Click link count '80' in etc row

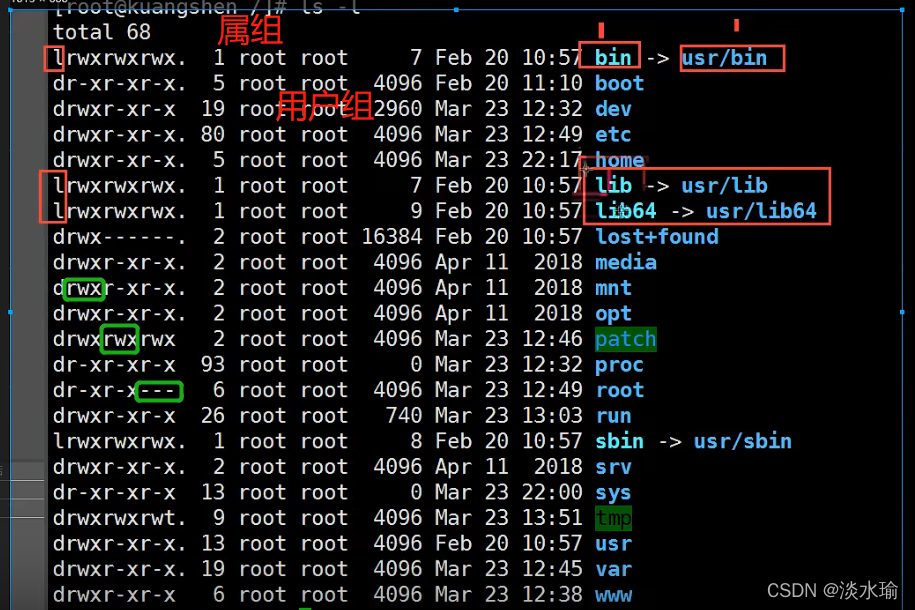click(212, 135)
